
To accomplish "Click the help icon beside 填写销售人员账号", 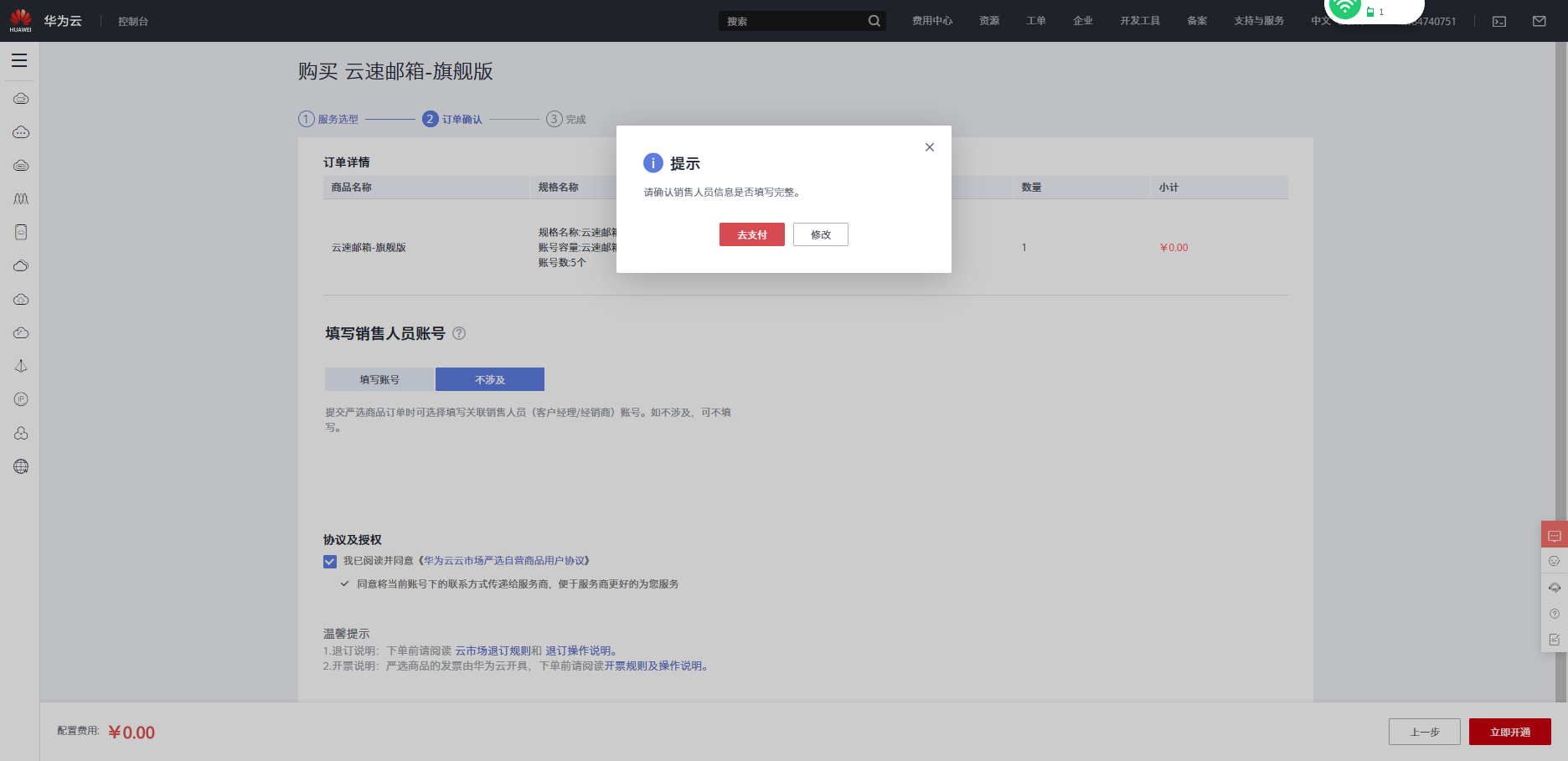I will point(459,333).
